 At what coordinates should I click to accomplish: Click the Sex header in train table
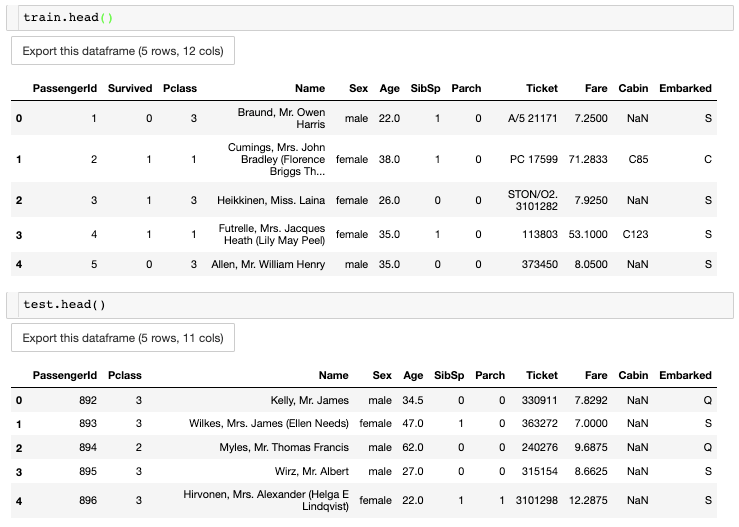pos(358,89)
